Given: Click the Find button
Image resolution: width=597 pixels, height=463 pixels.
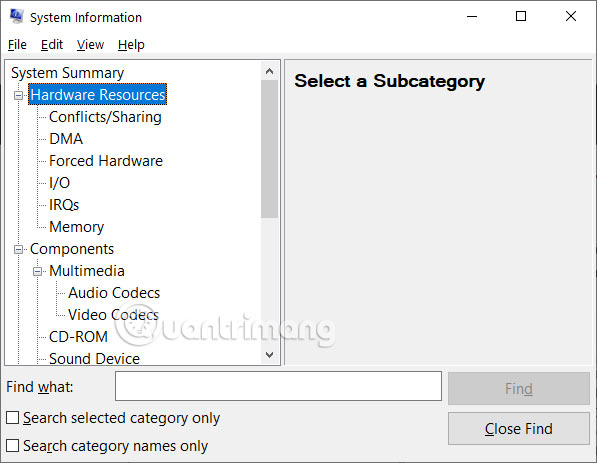Looking at the screenshot, I should [519, 388].
